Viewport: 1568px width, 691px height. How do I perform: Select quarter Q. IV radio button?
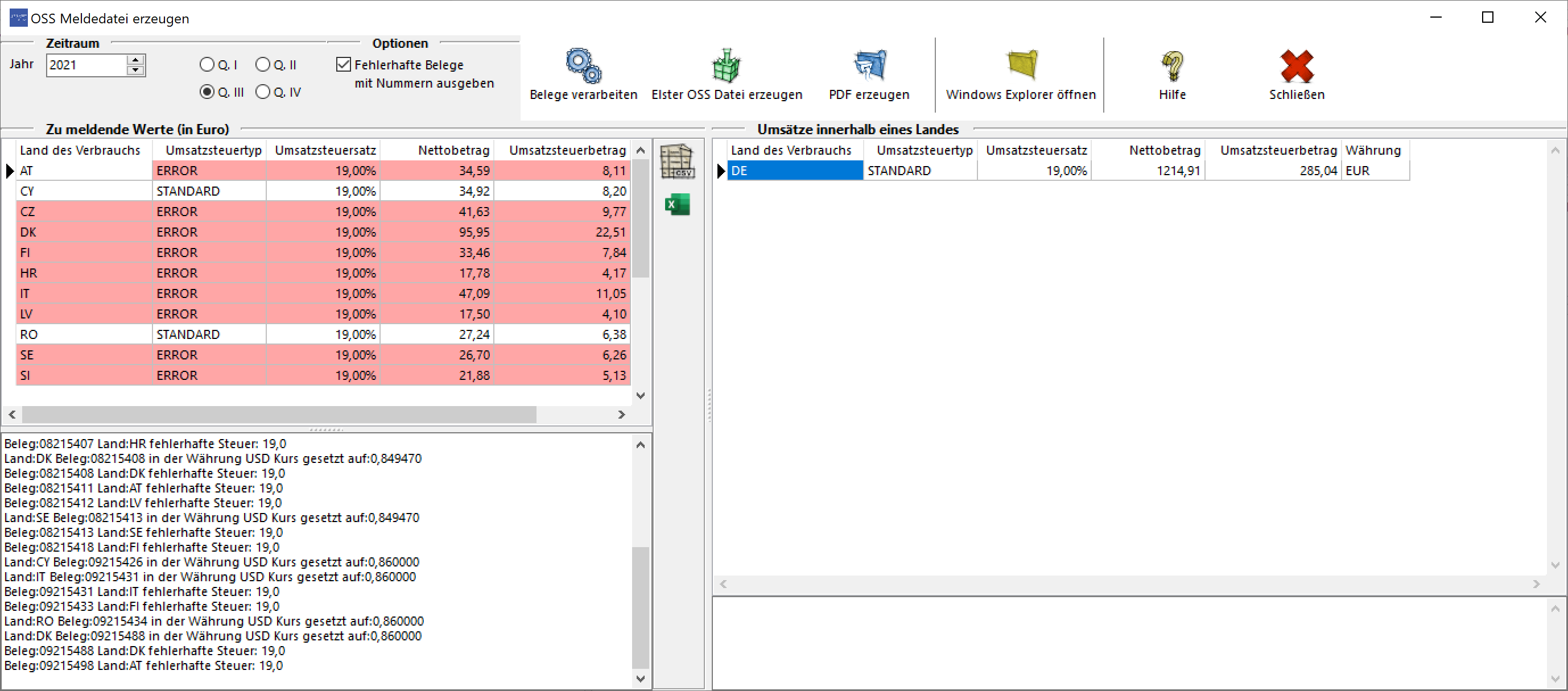point(263,92)
